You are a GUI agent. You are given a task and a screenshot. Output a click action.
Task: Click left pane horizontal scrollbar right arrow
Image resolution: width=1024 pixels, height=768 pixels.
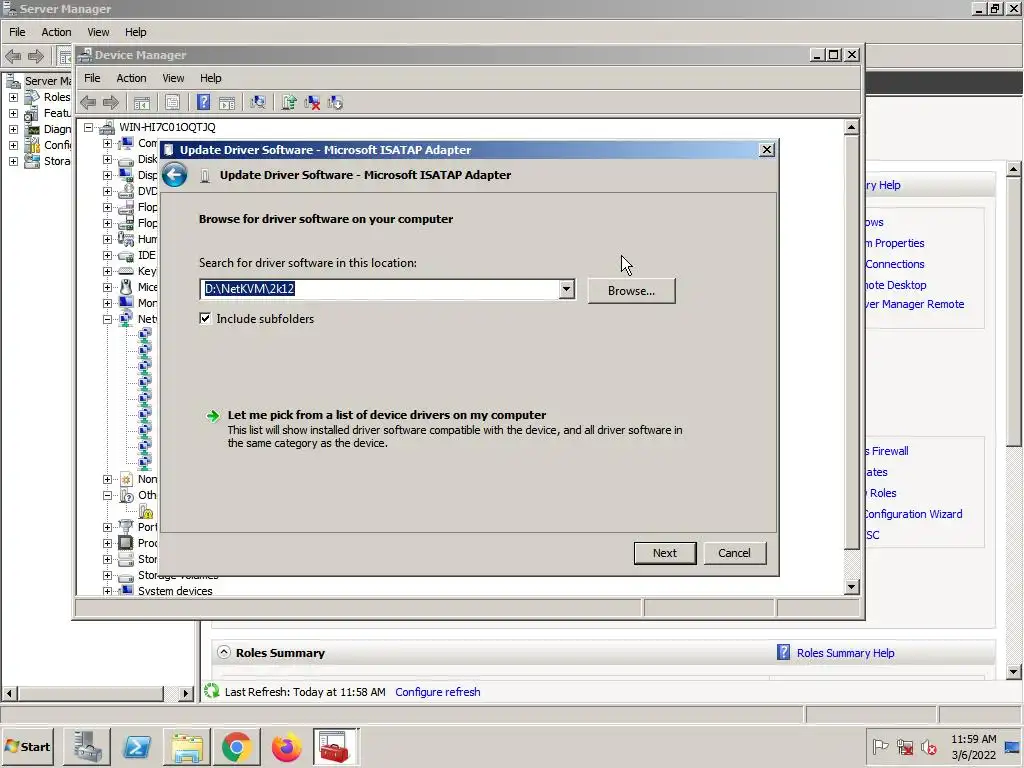click(186, 693)
